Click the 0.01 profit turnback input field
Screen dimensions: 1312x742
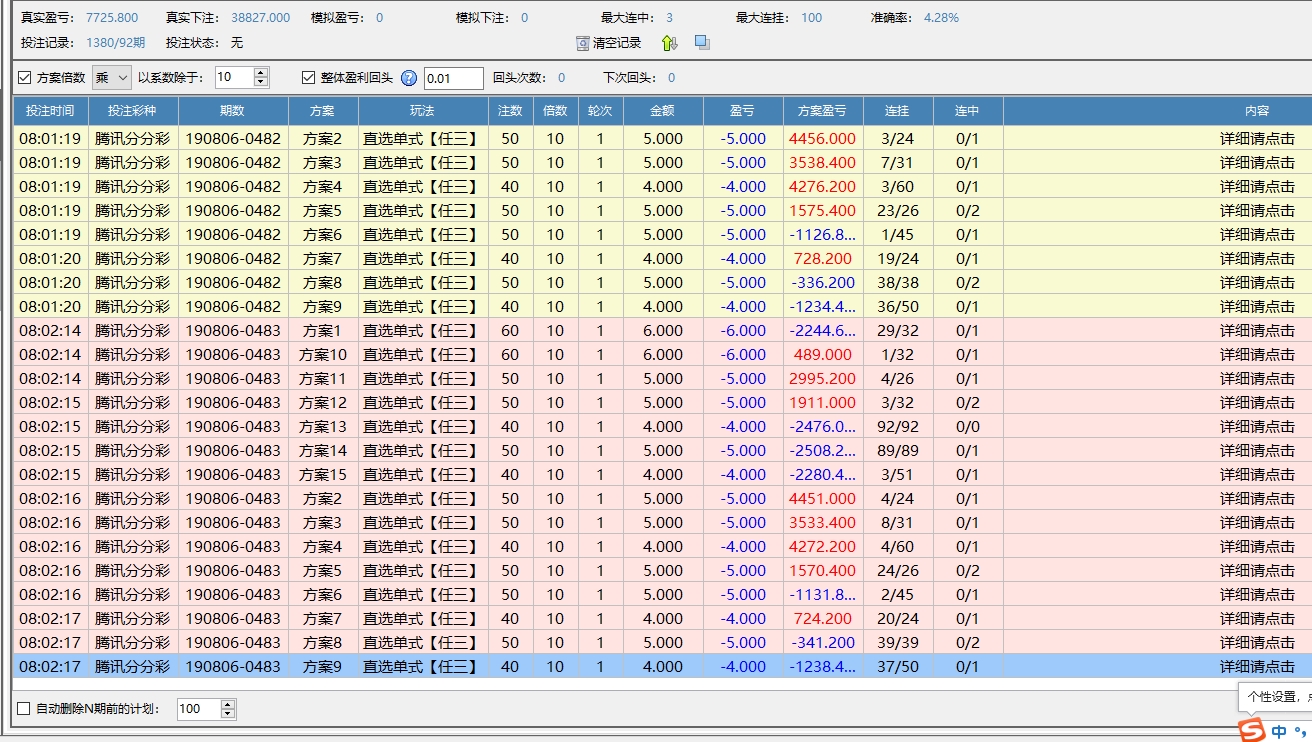(453, 78)
